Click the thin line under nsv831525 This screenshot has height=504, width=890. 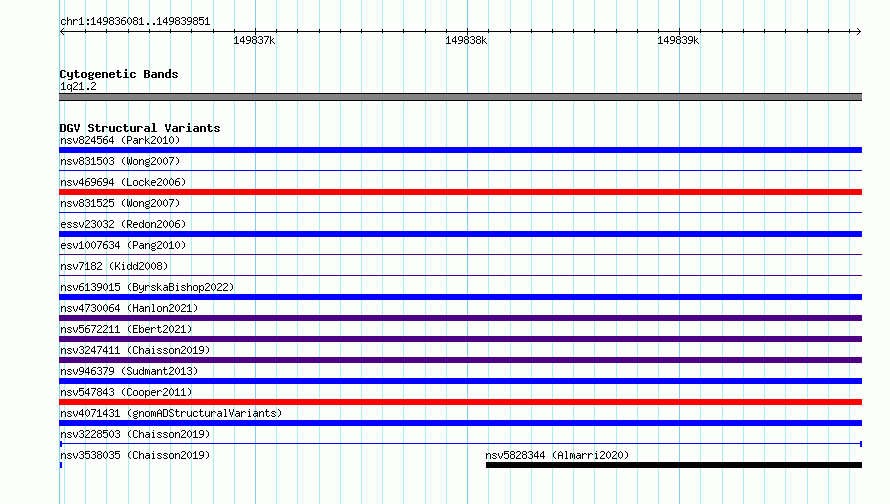point(460,212)
